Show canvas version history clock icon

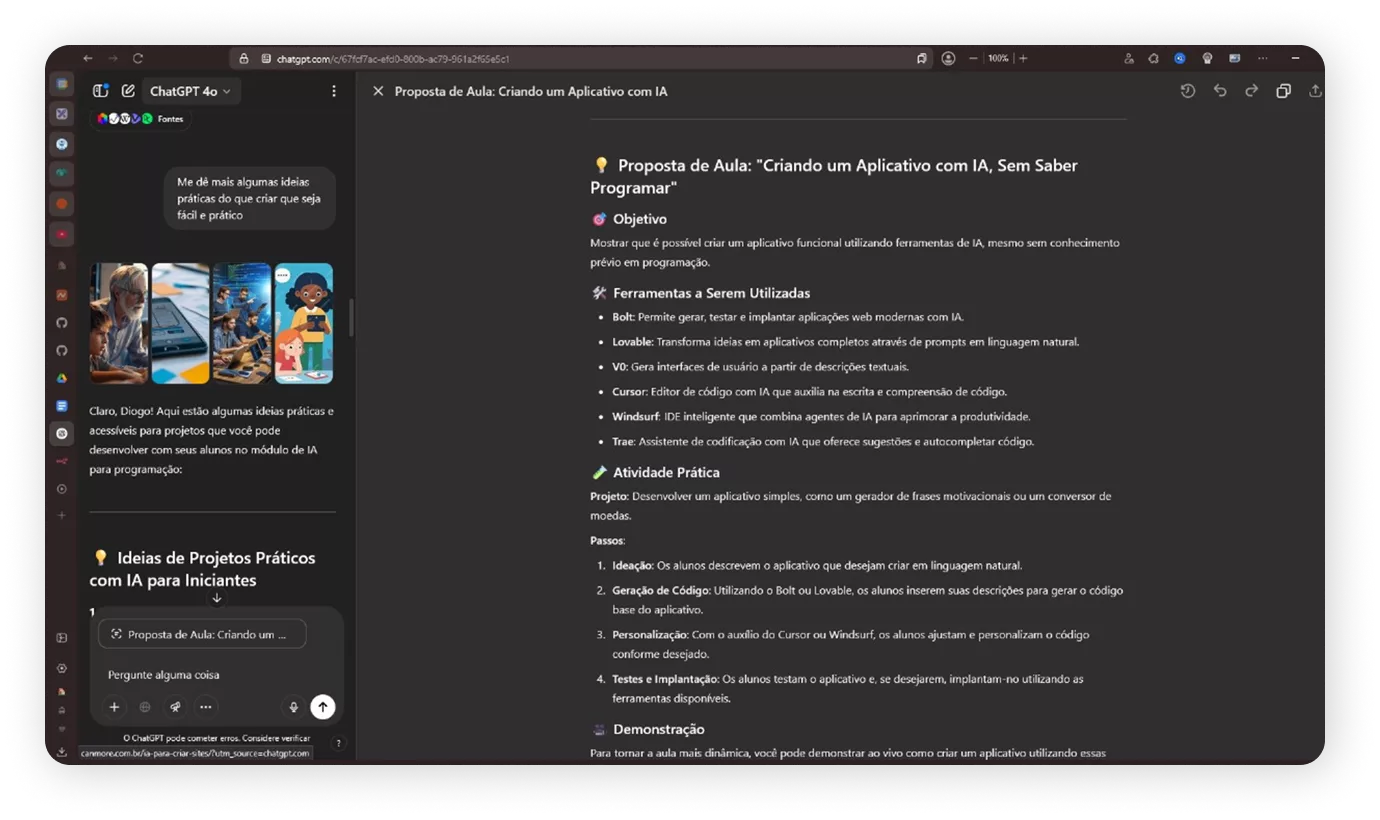[1187, 91]
